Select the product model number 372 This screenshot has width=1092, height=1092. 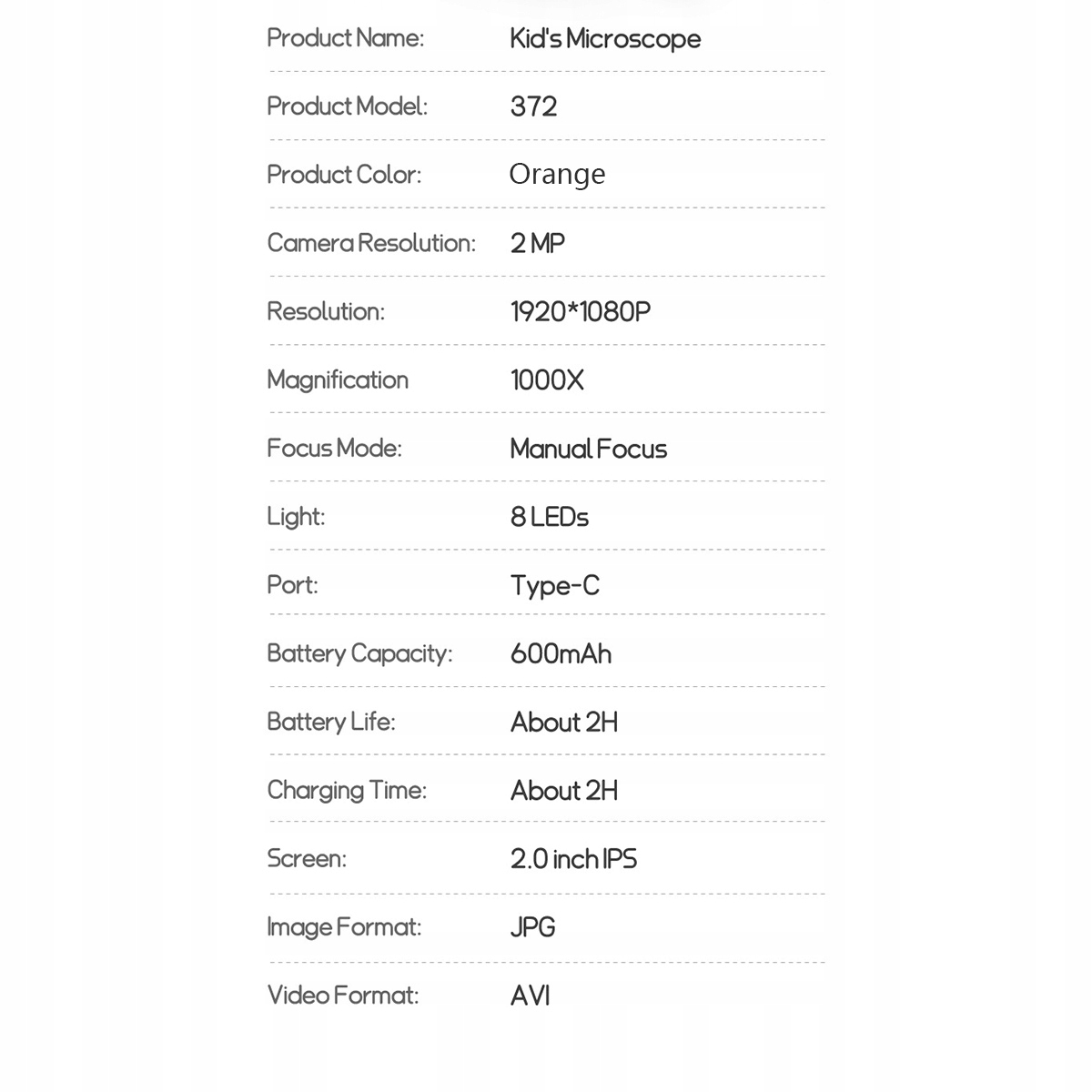click(x=533, y=106)
